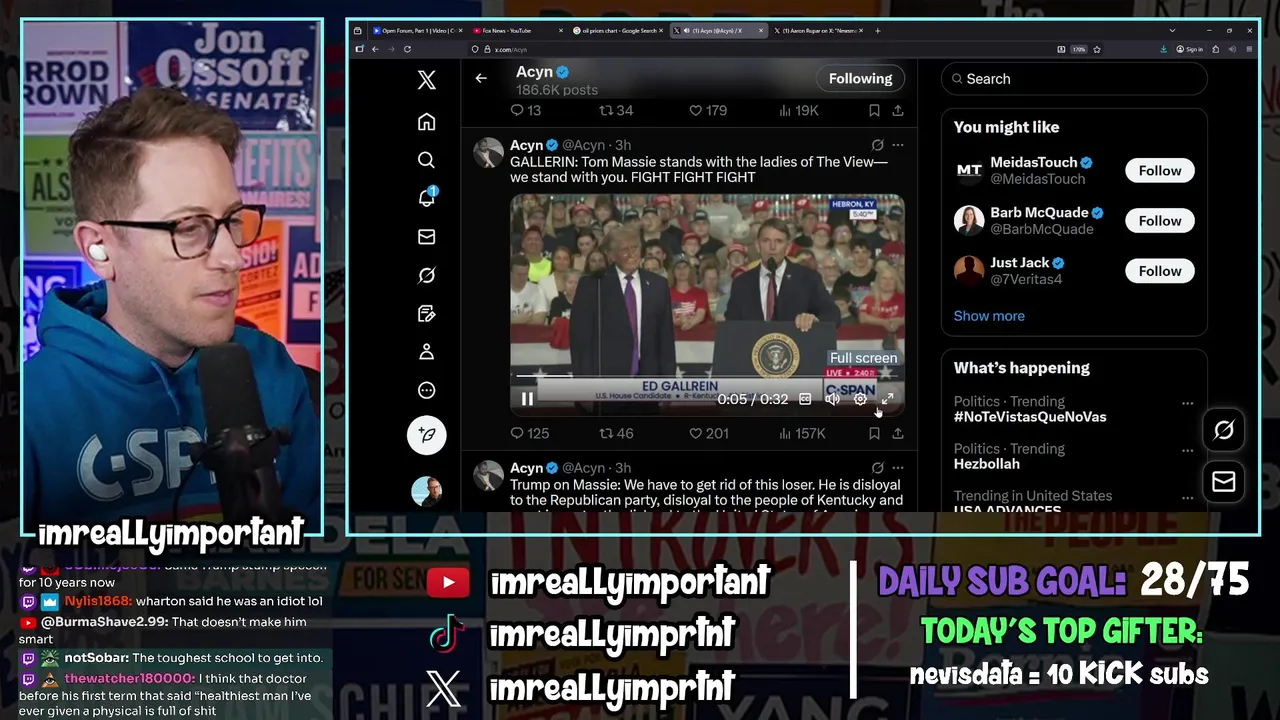Screen dimensions: 1280x720
Task: Open Profile icon in sidebar
Action: click(x=426, y=352)
